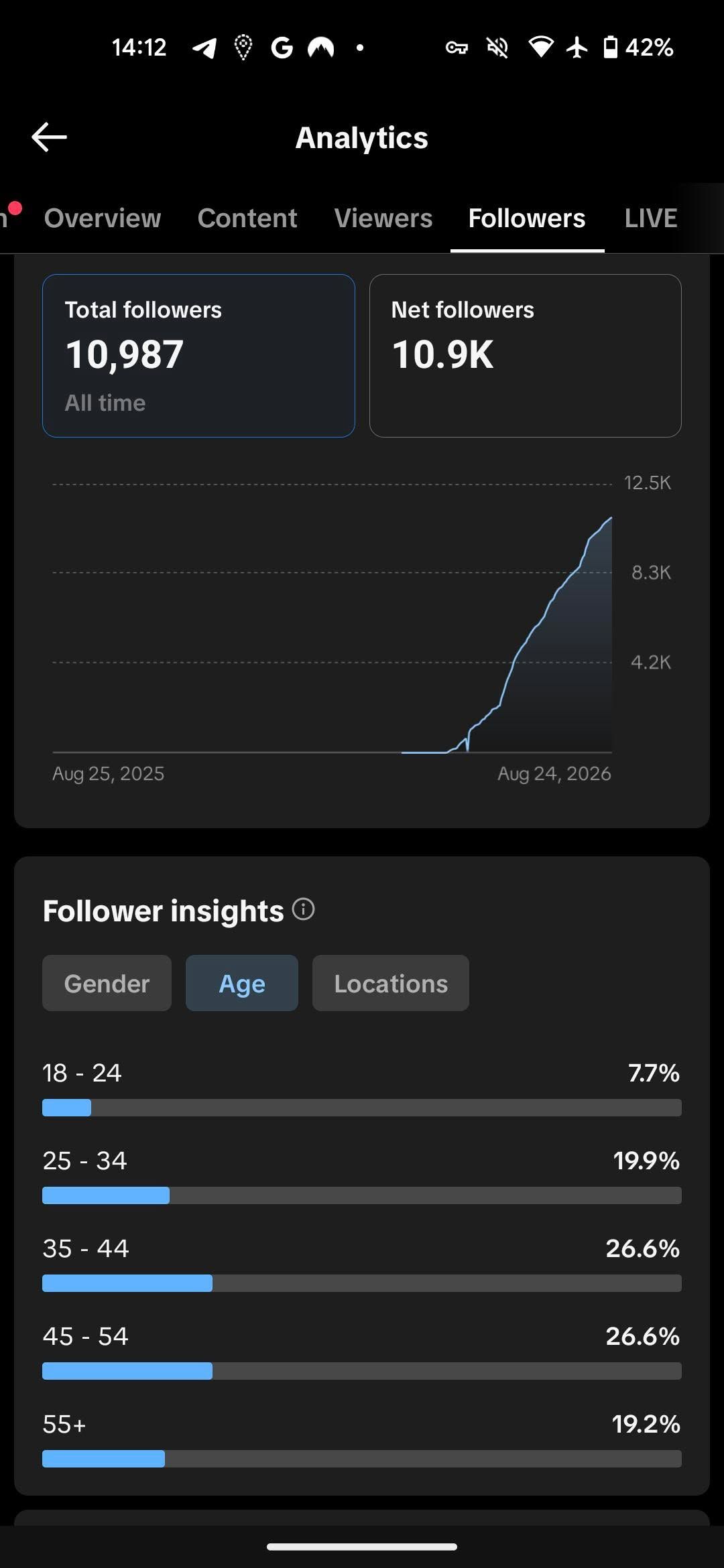Image resolution: width=724 pixels, height=1568 pixels.
Task: Select the Locations filter chip
Action: point(391,983)
